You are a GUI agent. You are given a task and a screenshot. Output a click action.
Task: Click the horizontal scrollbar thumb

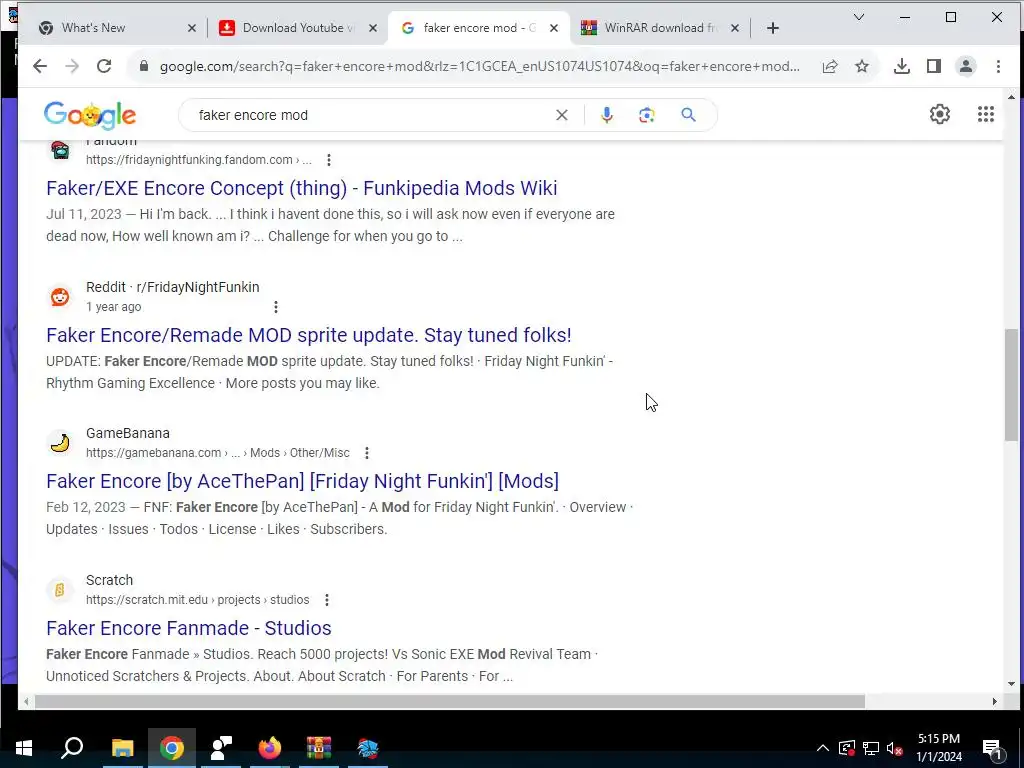click(450, 701)
